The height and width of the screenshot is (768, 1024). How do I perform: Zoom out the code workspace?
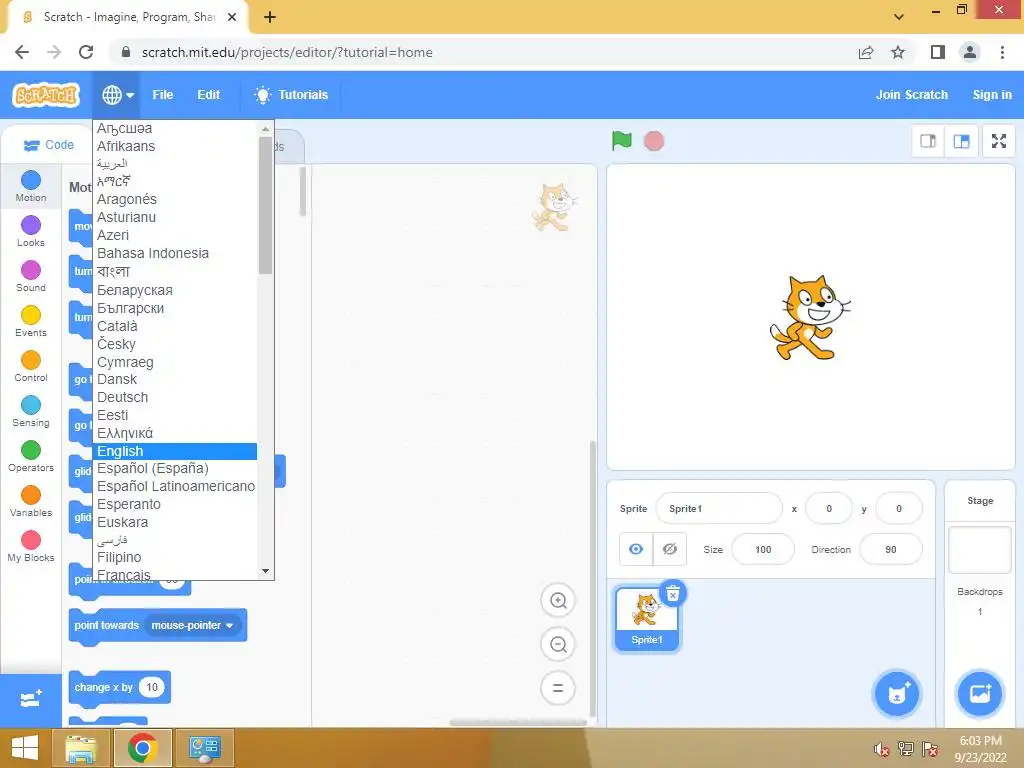click(558, 645)
